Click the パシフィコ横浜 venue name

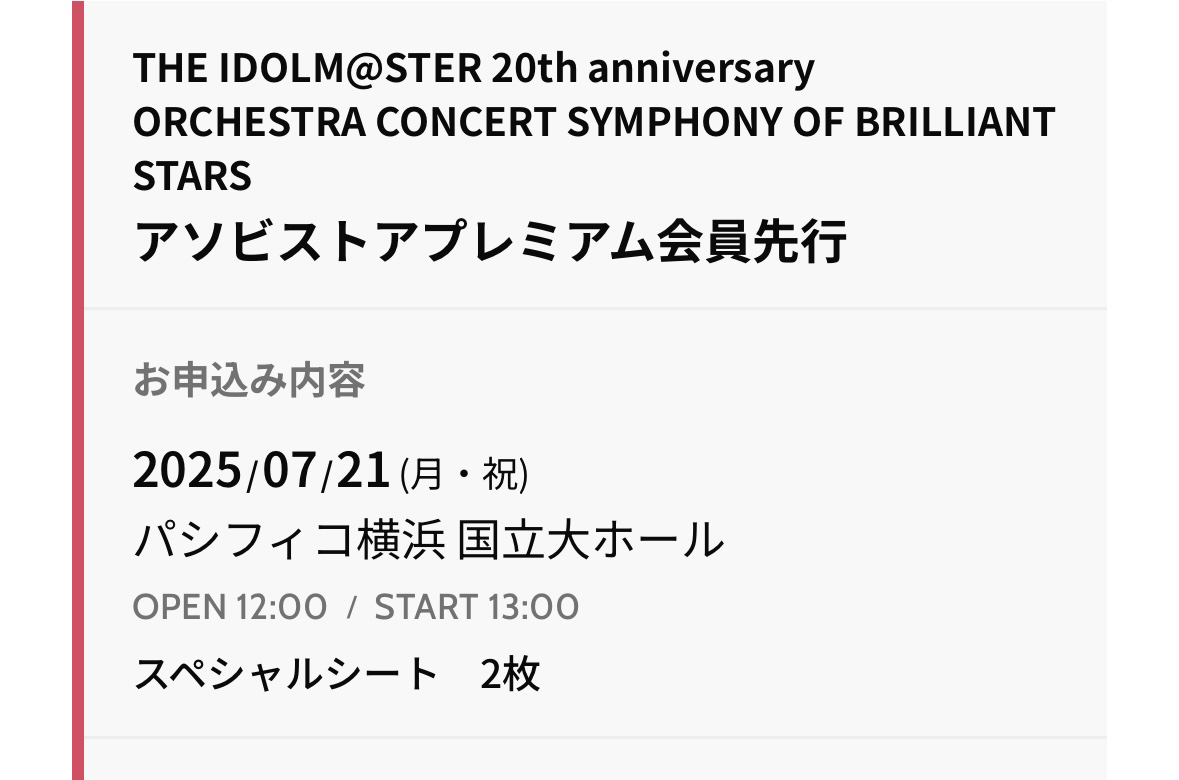(289, 540)
